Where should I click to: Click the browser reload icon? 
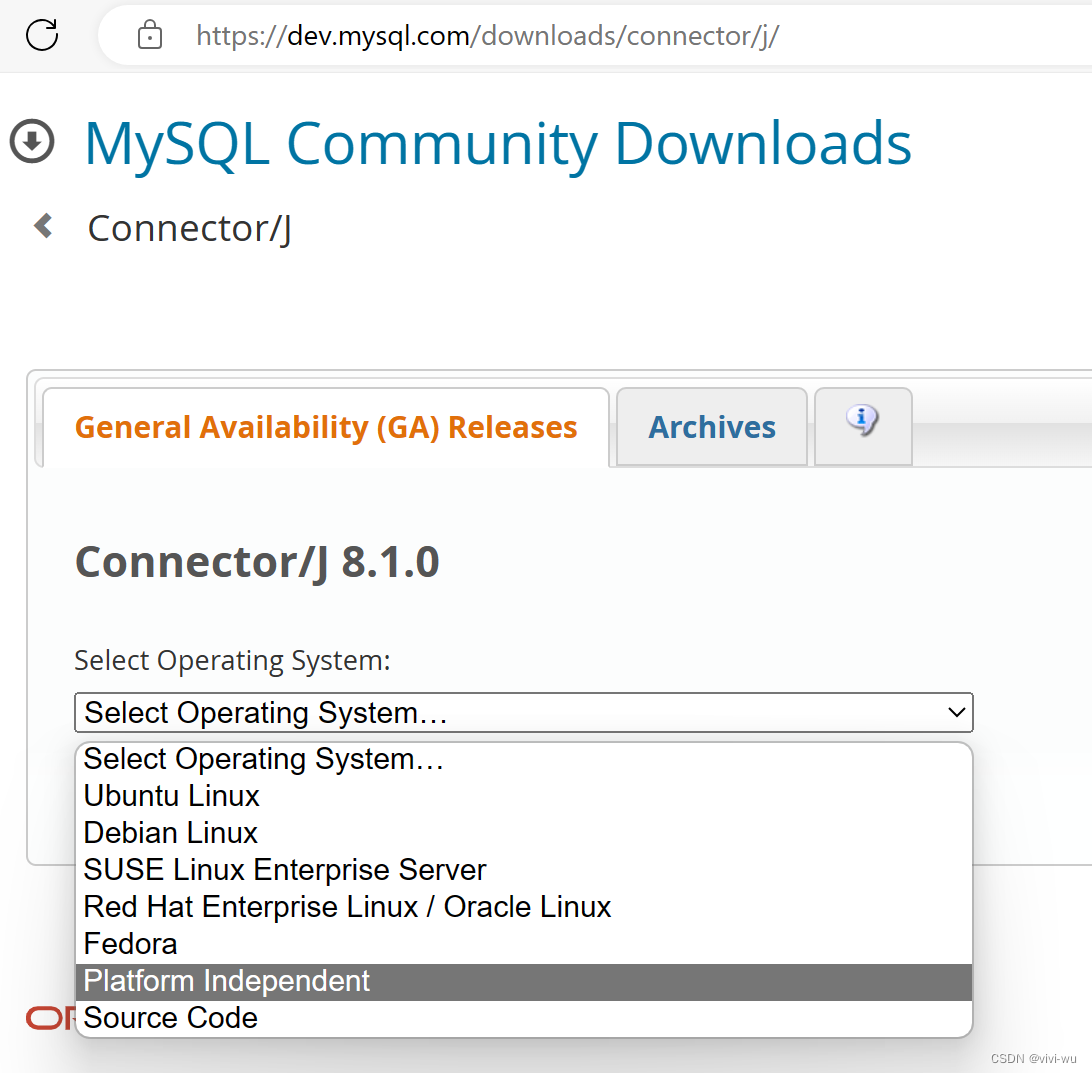[x=42, y=35]
